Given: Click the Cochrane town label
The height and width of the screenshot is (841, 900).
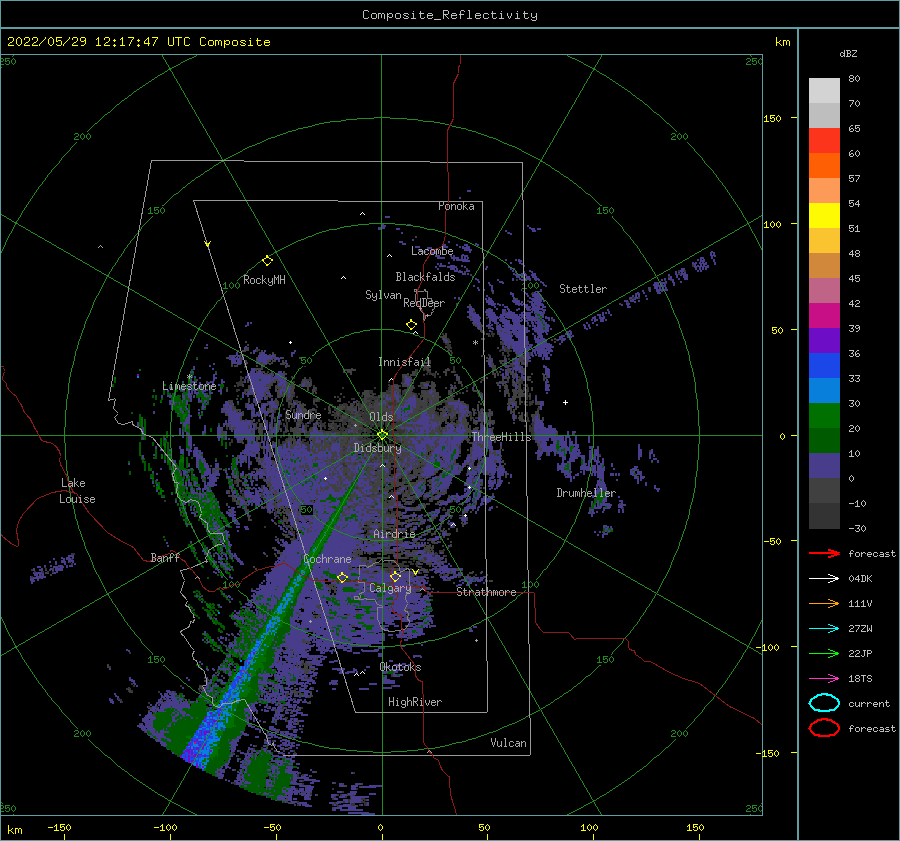Looking at the screenshot, I should 327,559.
